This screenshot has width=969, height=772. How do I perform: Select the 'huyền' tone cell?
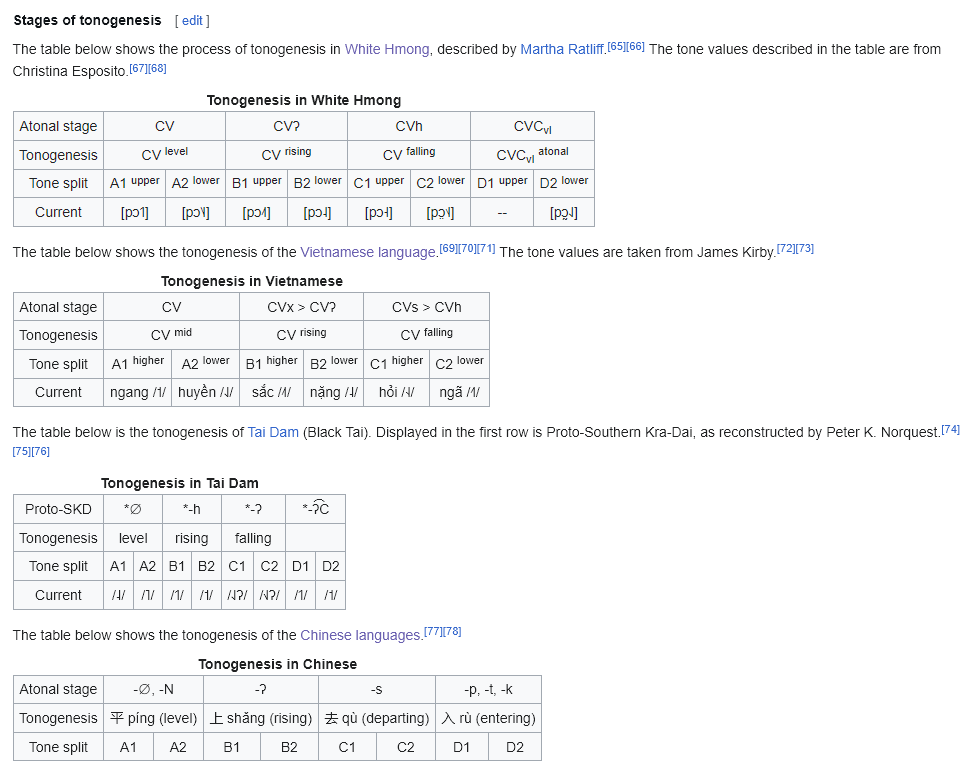(x=205, y=392)
